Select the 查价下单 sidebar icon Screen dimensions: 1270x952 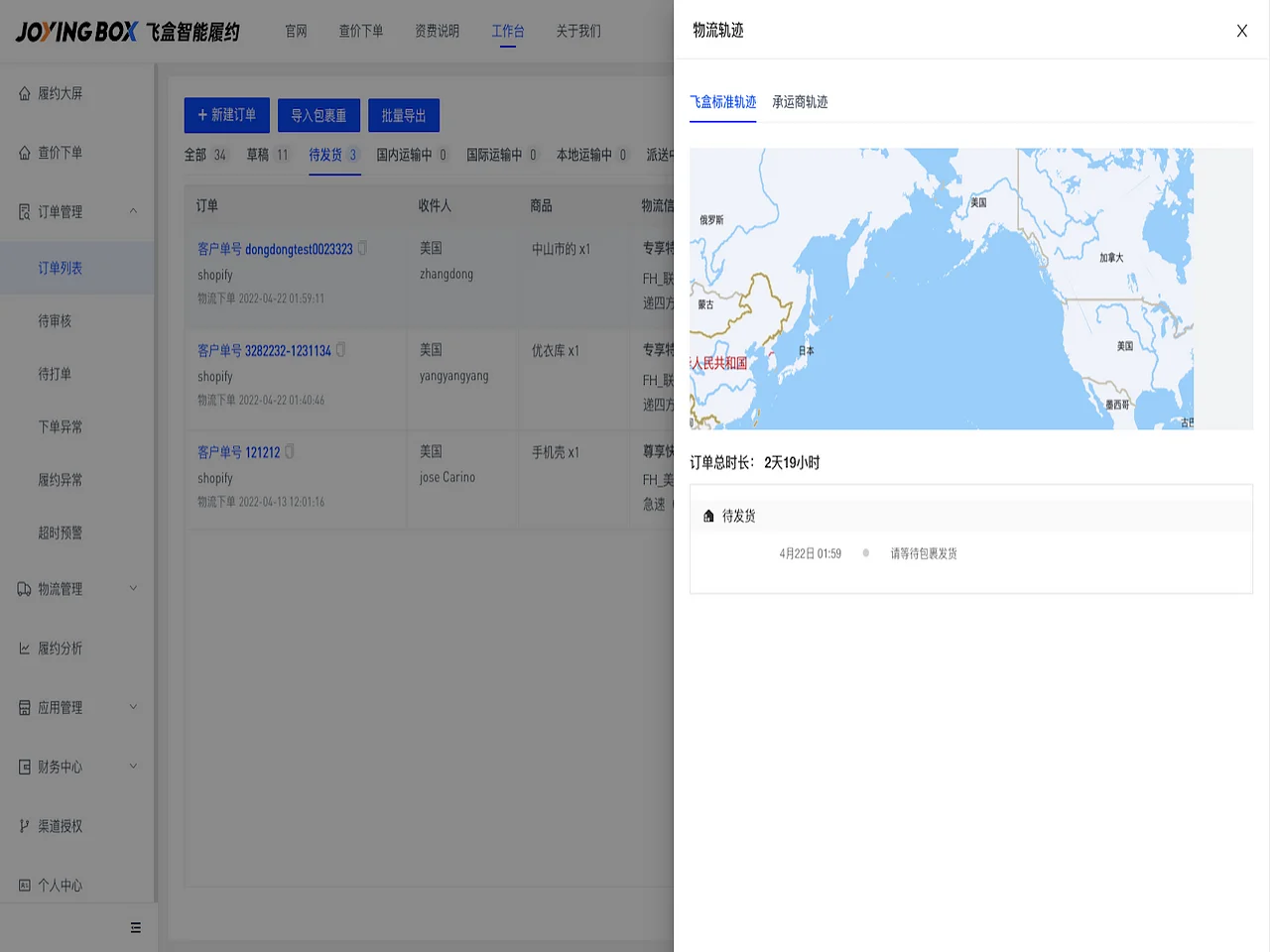[26, 152]
